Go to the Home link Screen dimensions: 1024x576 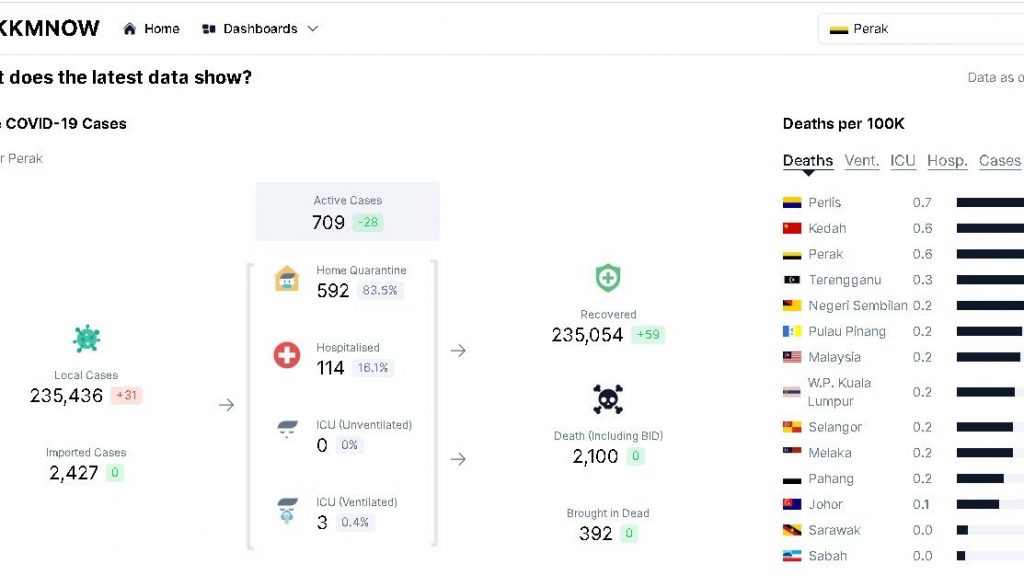click(161, 29)
